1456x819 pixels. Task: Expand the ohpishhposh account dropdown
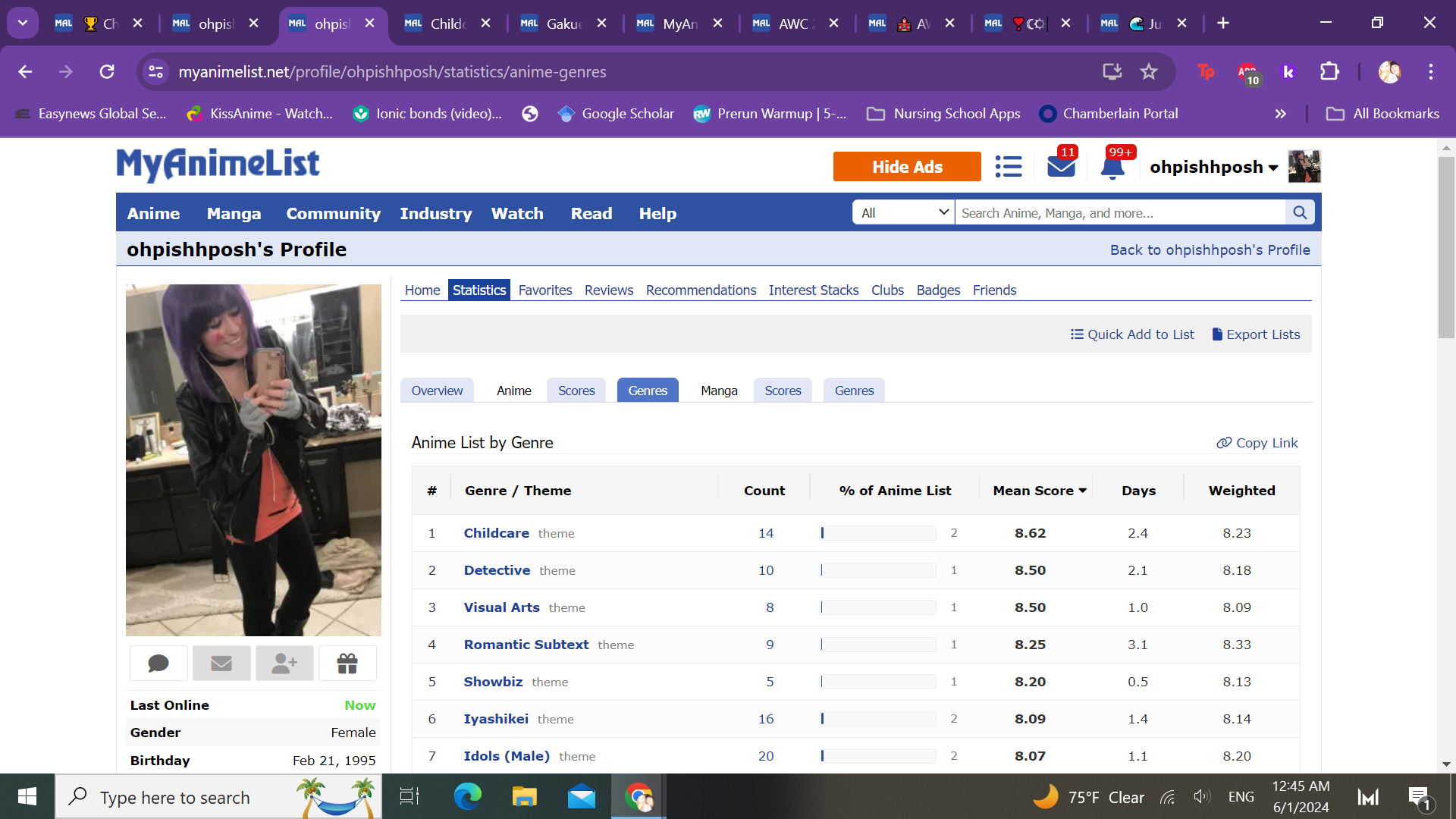[x=1213, y=167]
